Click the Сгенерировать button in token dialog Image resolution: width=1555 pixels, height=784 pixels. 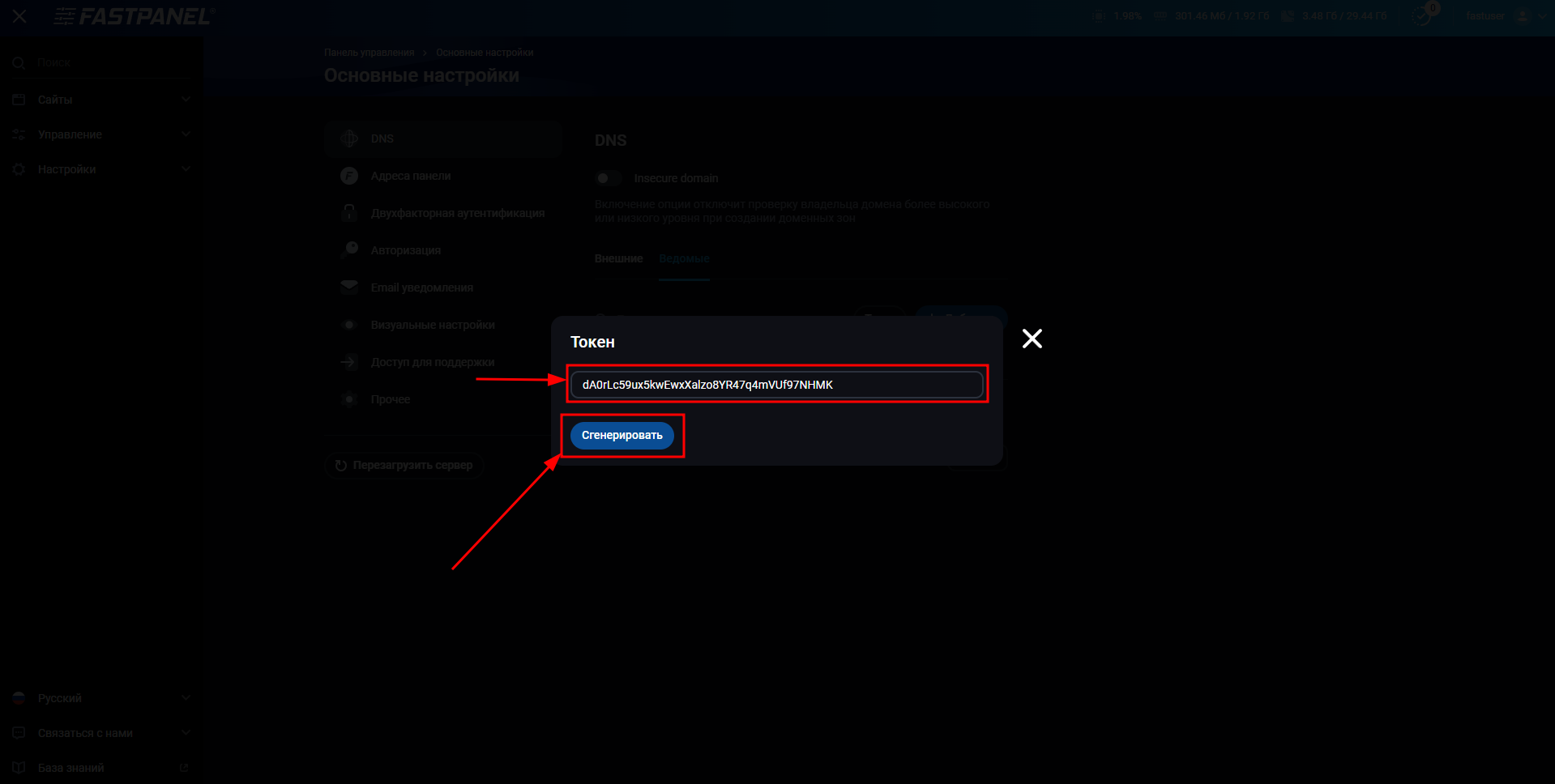point(622,436)
